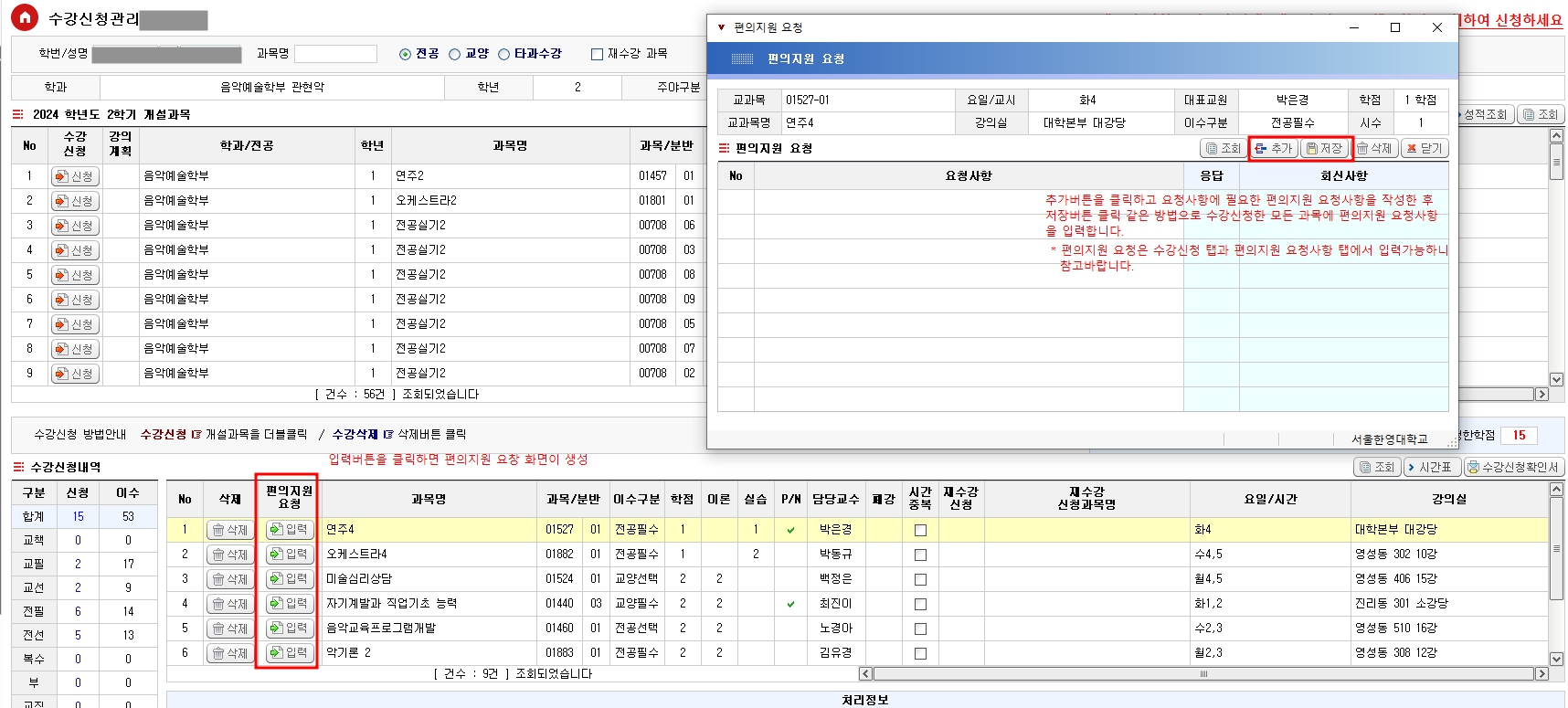Click right arrow of 수강신청내역 horizontal scrollbar
The height and width of the screenshot is (708, 1568).
click(1542, 674)
